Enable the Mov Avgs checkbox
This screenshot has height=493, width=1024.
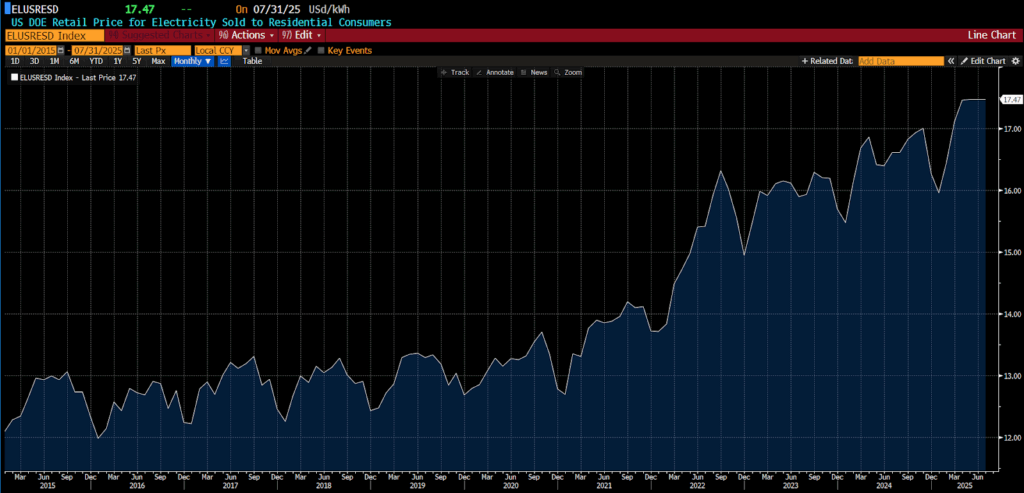pos(258,49)
